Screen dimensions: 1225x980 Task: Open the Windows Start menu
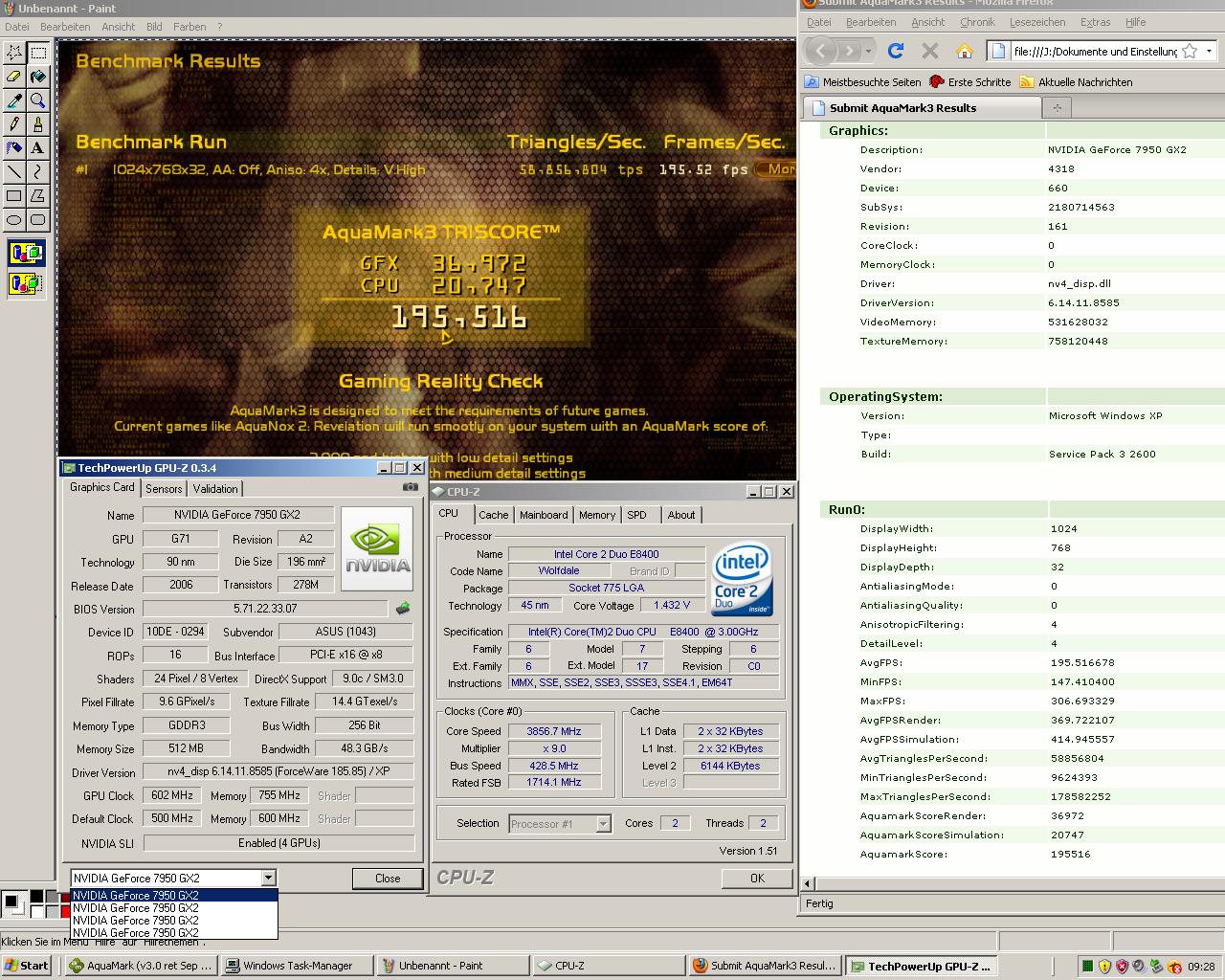coord(27,966)
